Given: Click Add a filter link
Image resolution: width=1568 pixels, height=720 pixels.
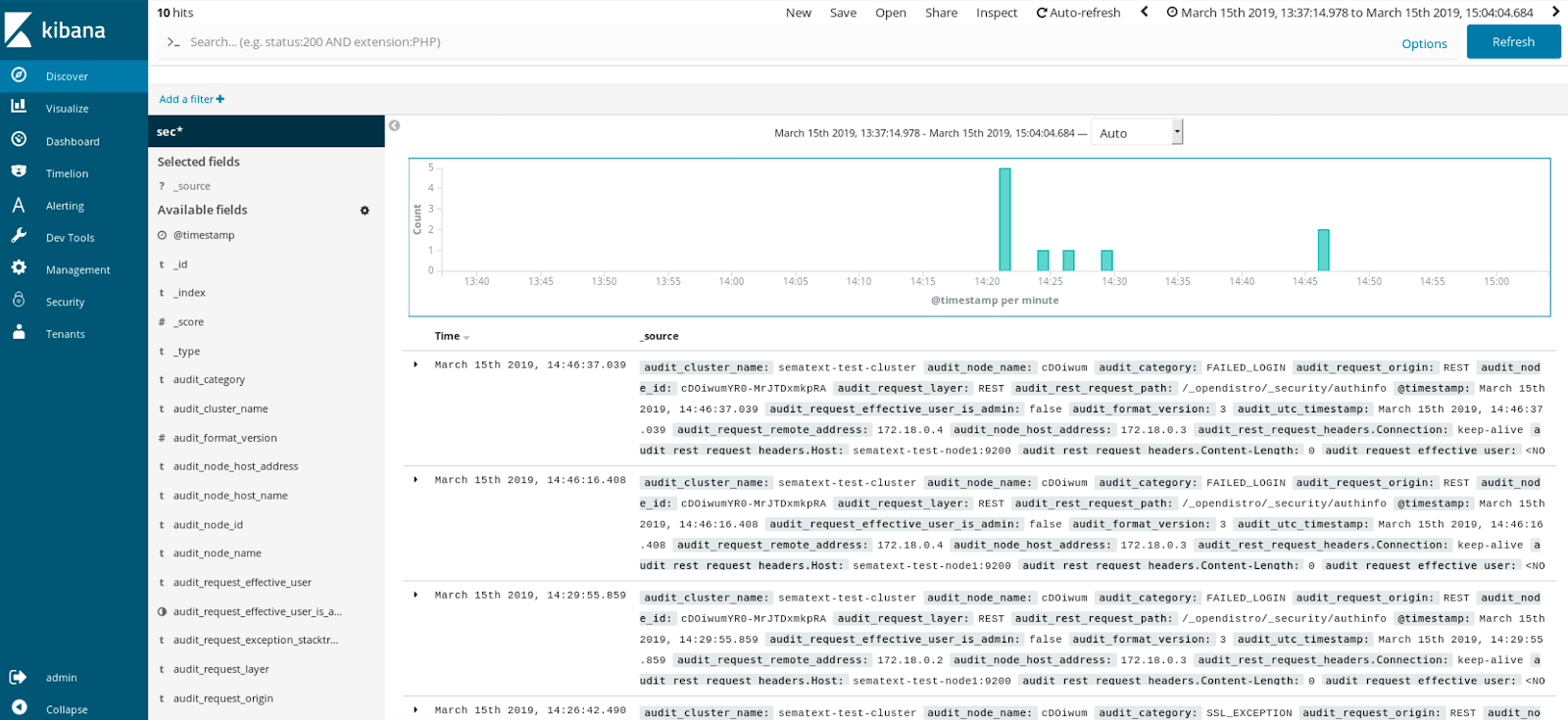Looking at the screenshot, I should click(192, 99).
